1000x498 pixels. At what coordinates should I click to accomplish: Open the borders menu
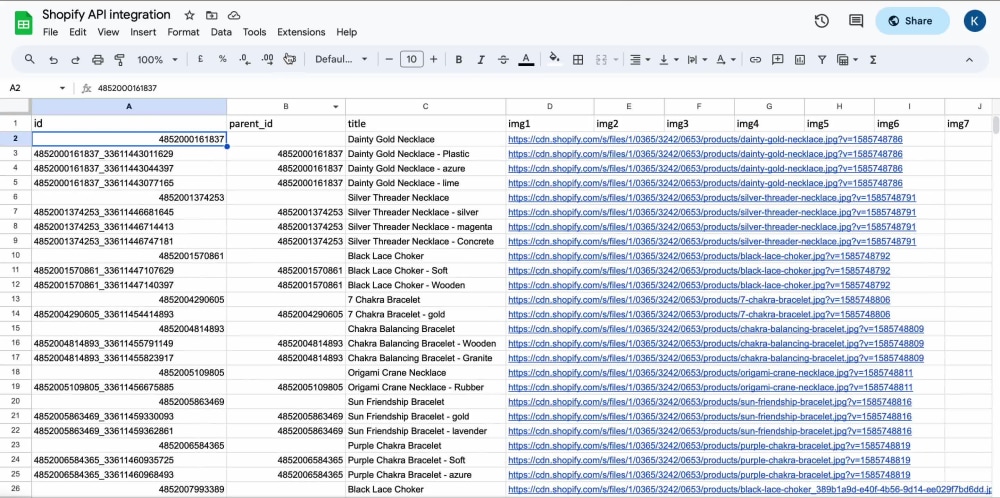click(x=578, y=59)
